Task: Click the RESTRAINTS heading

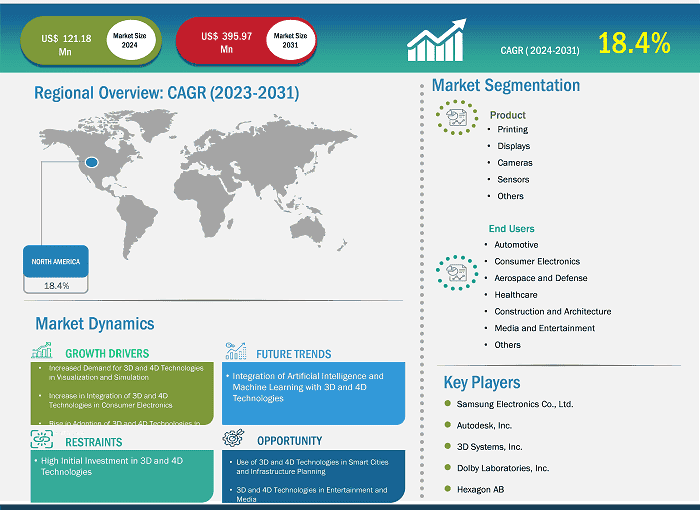Action: pos(94,442)
